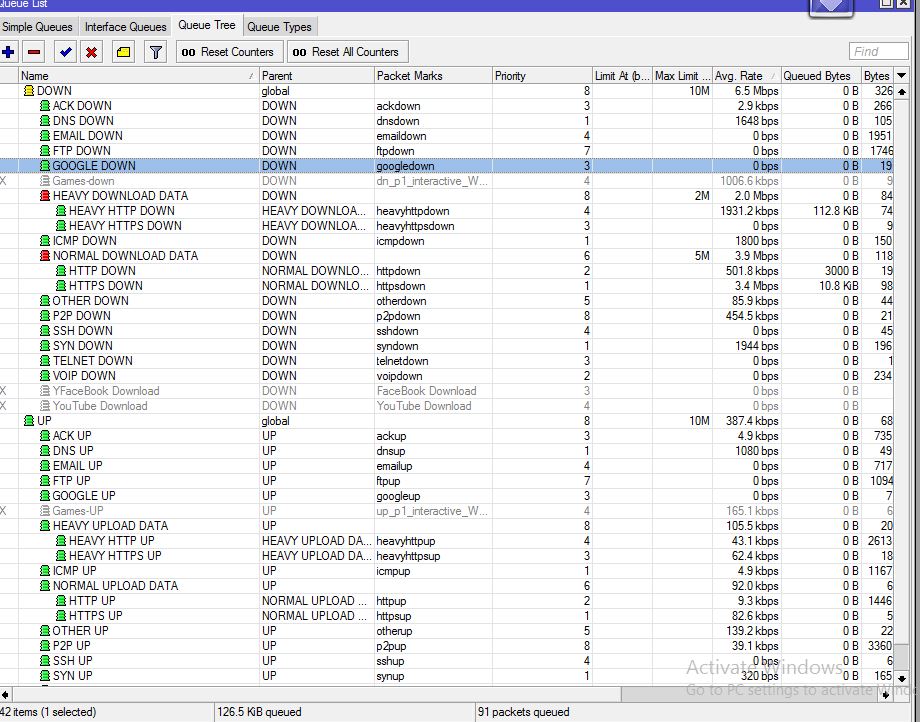
Task: Sort by the Queued Bytes column header
Action: [821, 76]
